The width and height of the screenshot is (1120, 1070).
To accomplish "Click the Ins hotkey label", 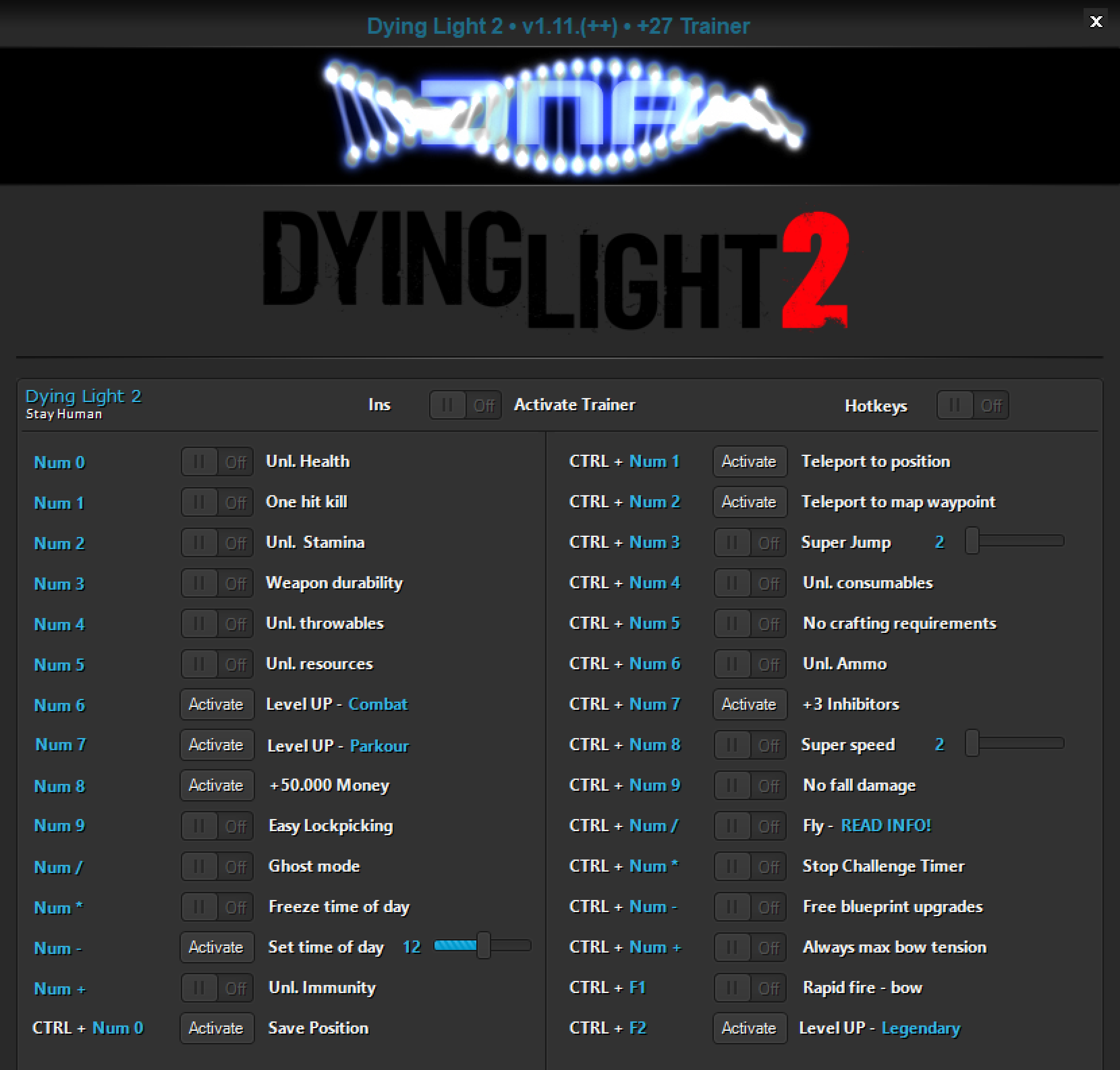I will (x=379, y=405).
